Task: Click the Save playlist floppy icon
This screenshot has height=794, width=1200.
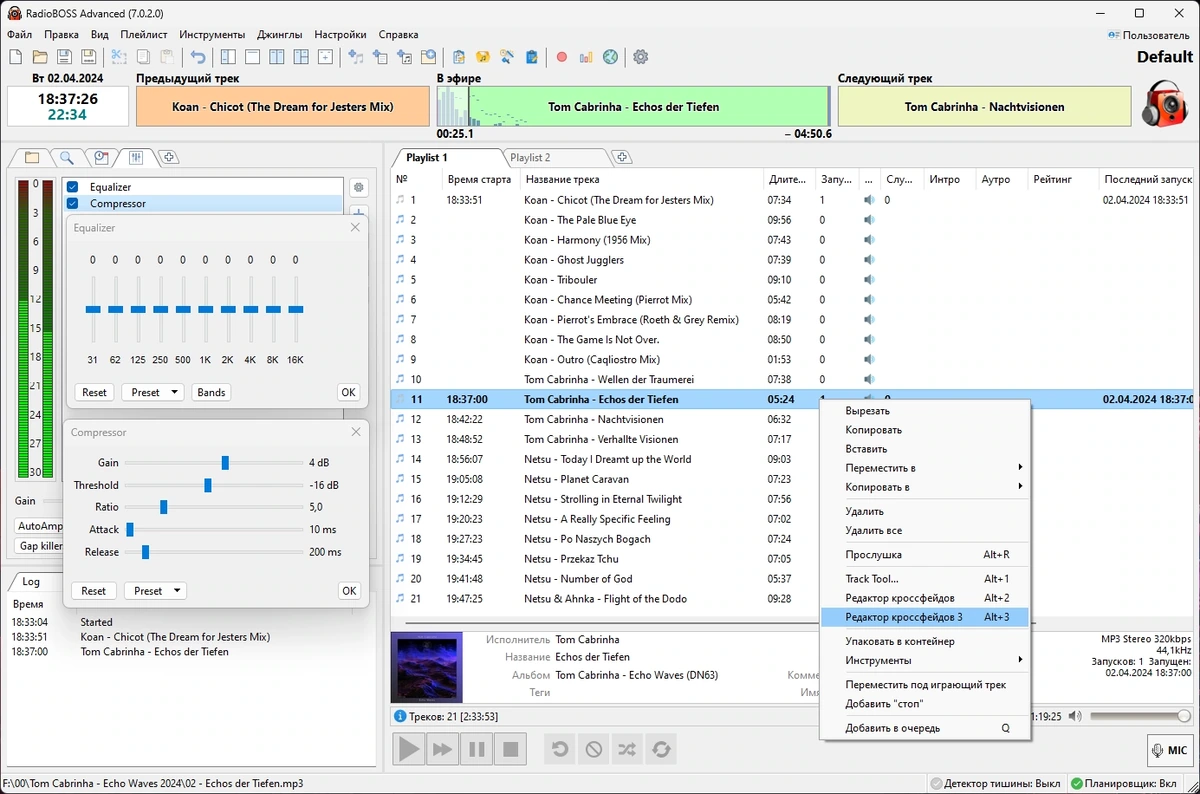Action: click(x=64, y=57)
